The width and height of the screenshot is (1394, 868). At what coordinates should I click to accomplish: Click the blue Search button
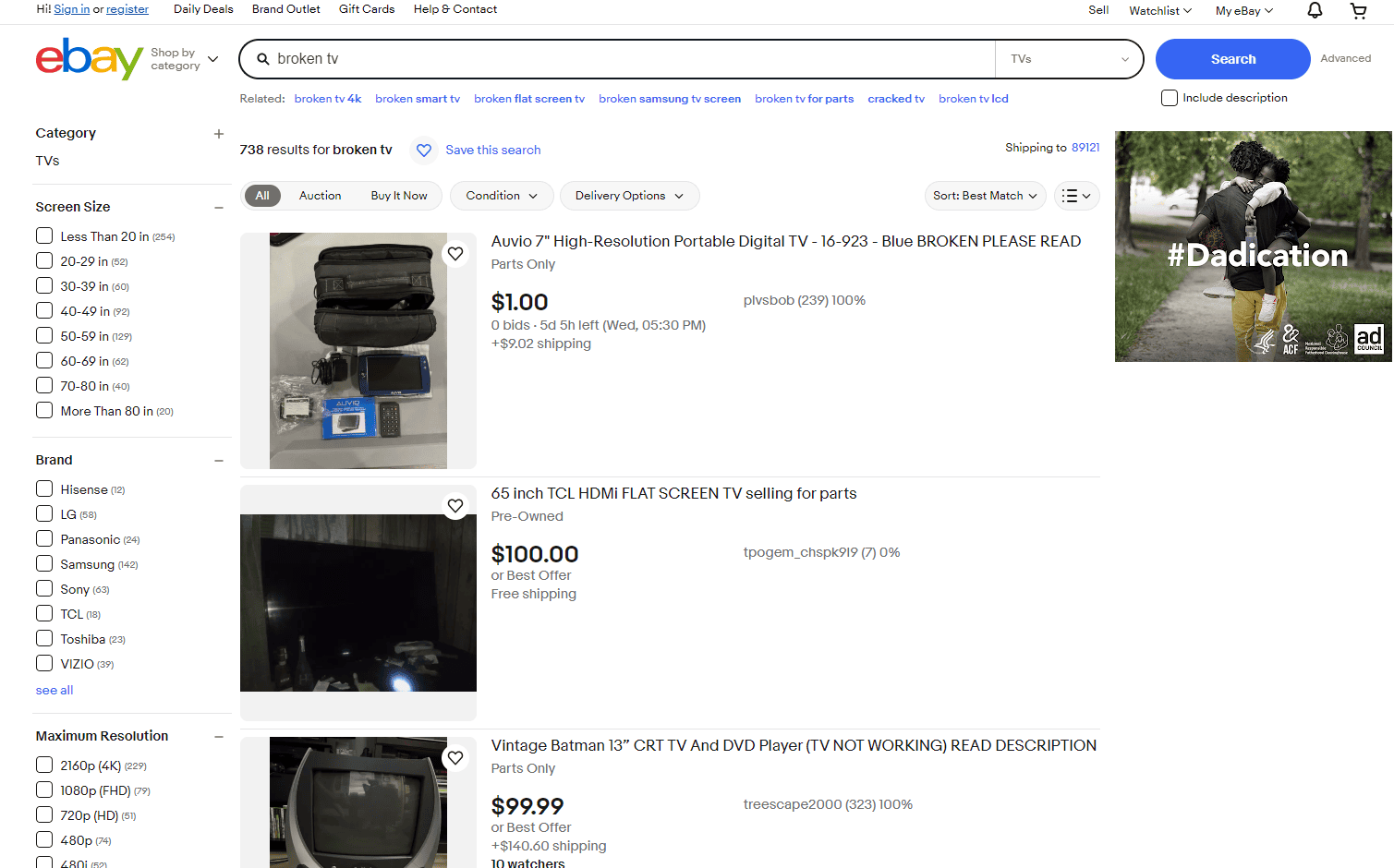[x=1232, y=59]
